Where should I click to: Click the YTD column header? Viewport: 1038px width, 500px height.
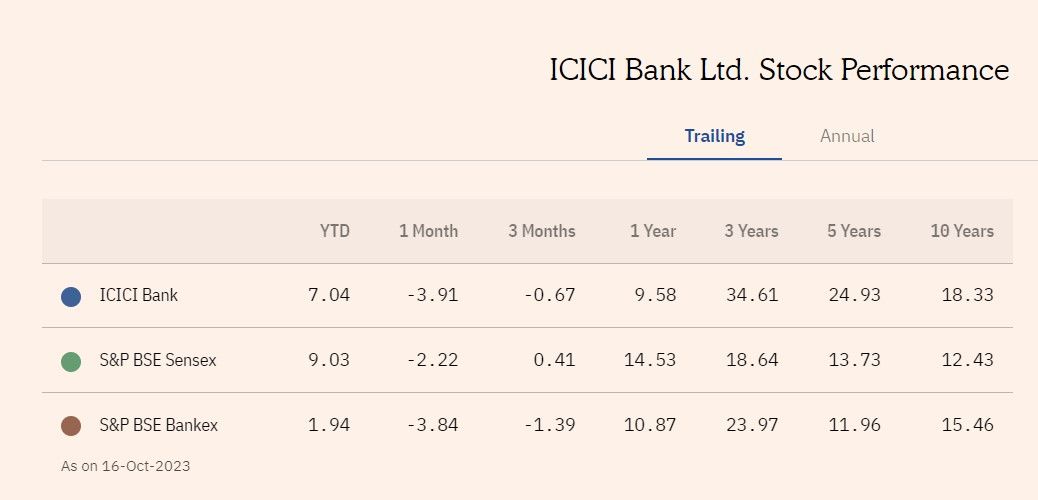point(335,231)
